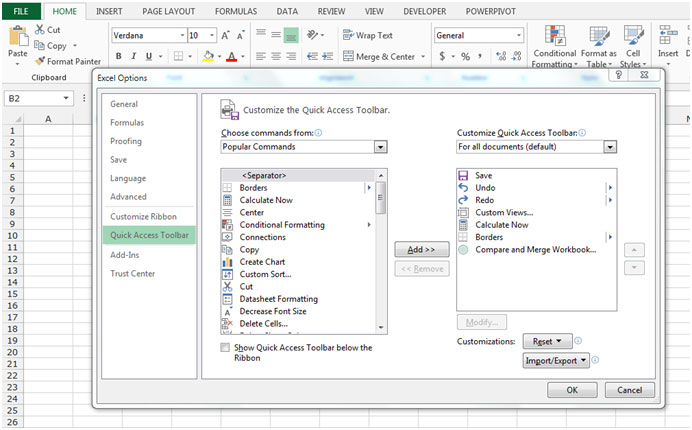Open Help question mark in dialog
692x430 pixels.
pyautogui.click(x=619, y=75)
